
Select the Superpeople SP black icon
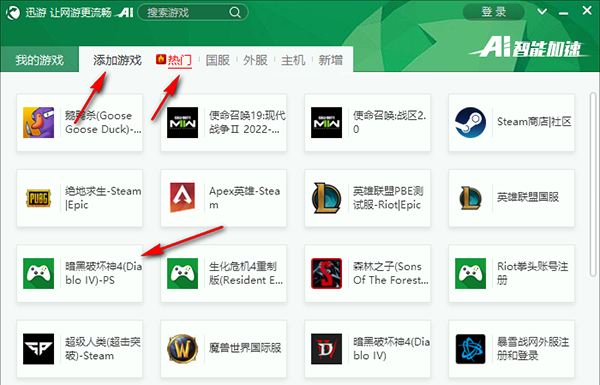[x=38, y=349]
